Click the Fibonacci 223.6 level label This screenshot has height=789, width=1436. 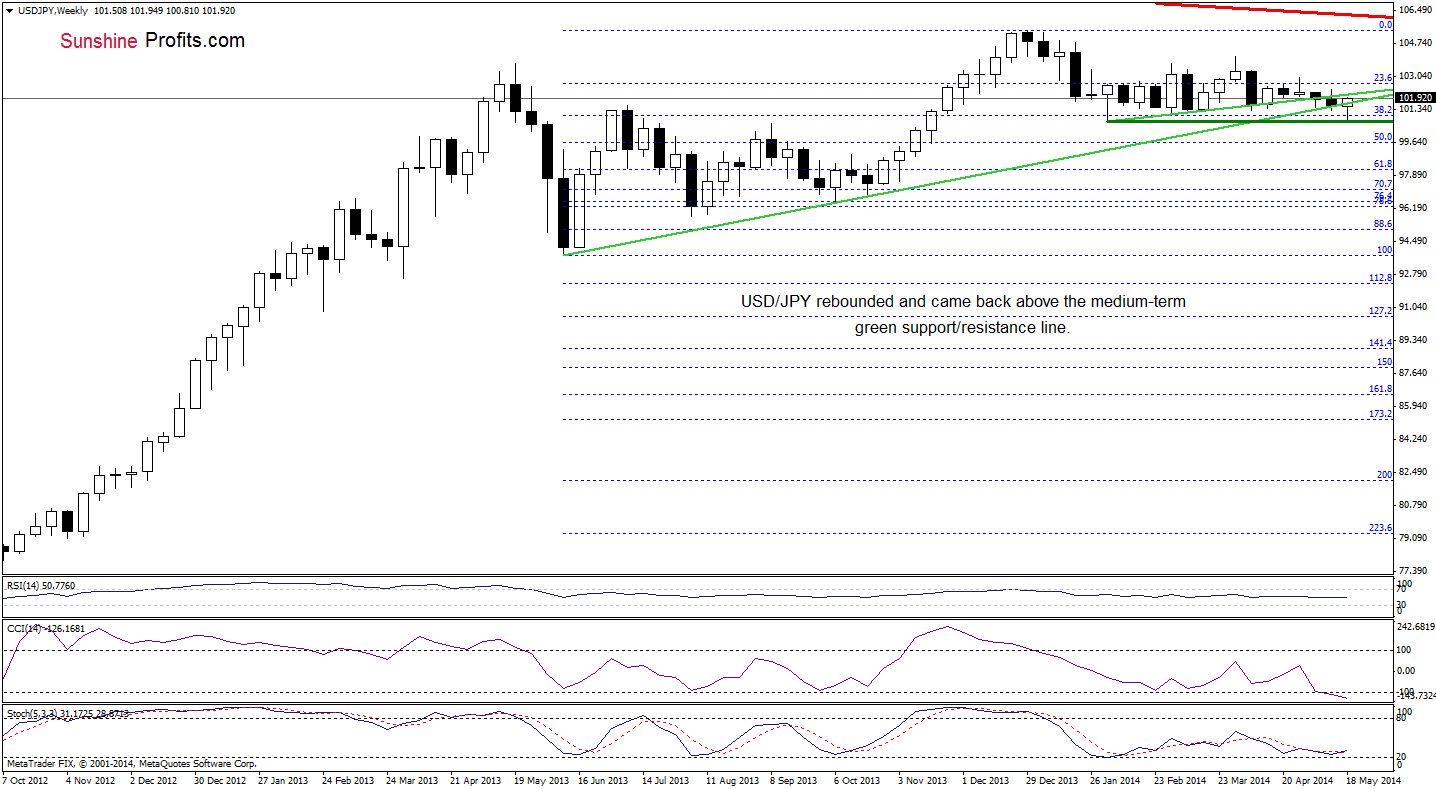tap(1381, 528)
